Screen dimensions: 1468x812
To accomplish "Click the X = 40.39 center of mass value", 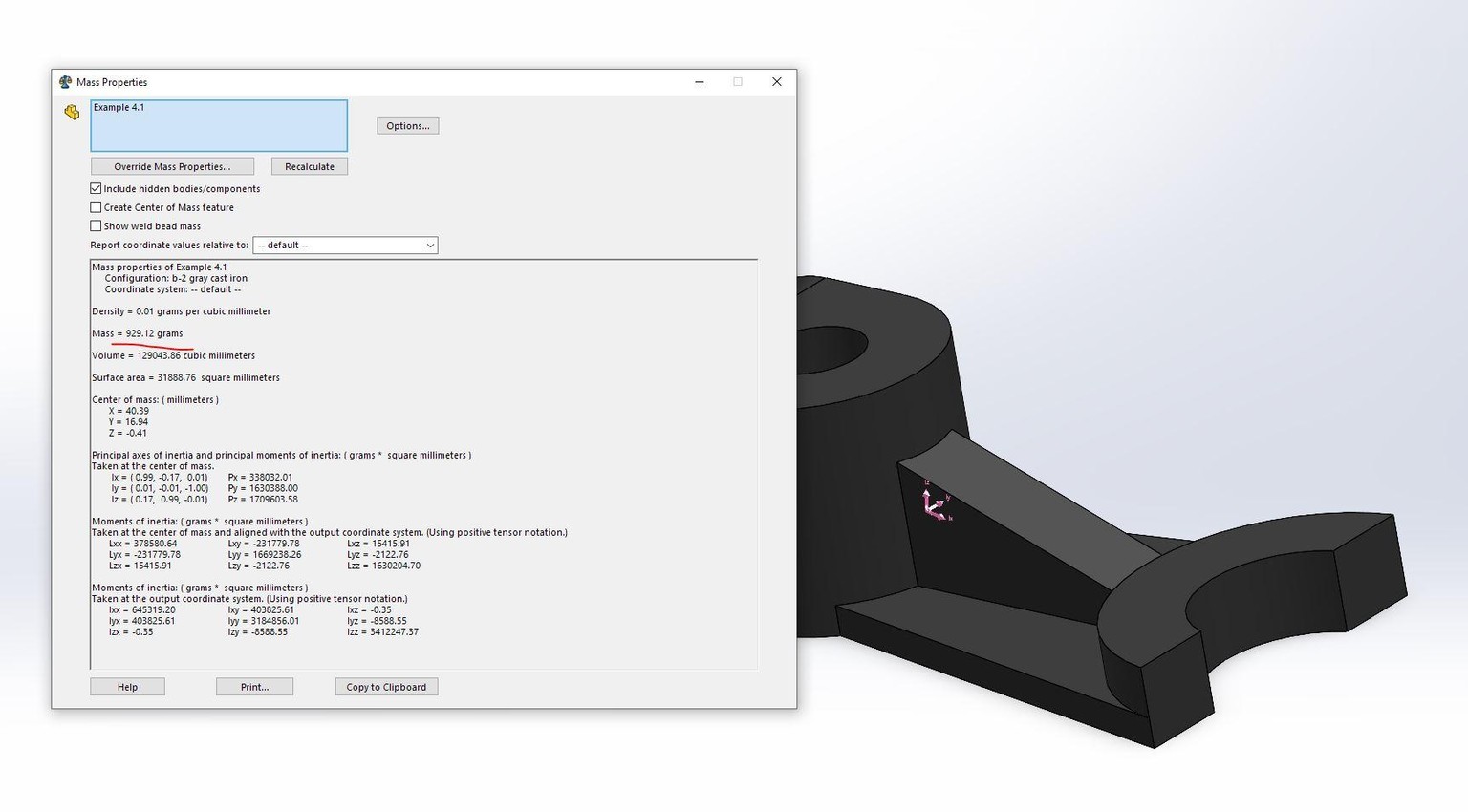I will [x=129, y=411].
